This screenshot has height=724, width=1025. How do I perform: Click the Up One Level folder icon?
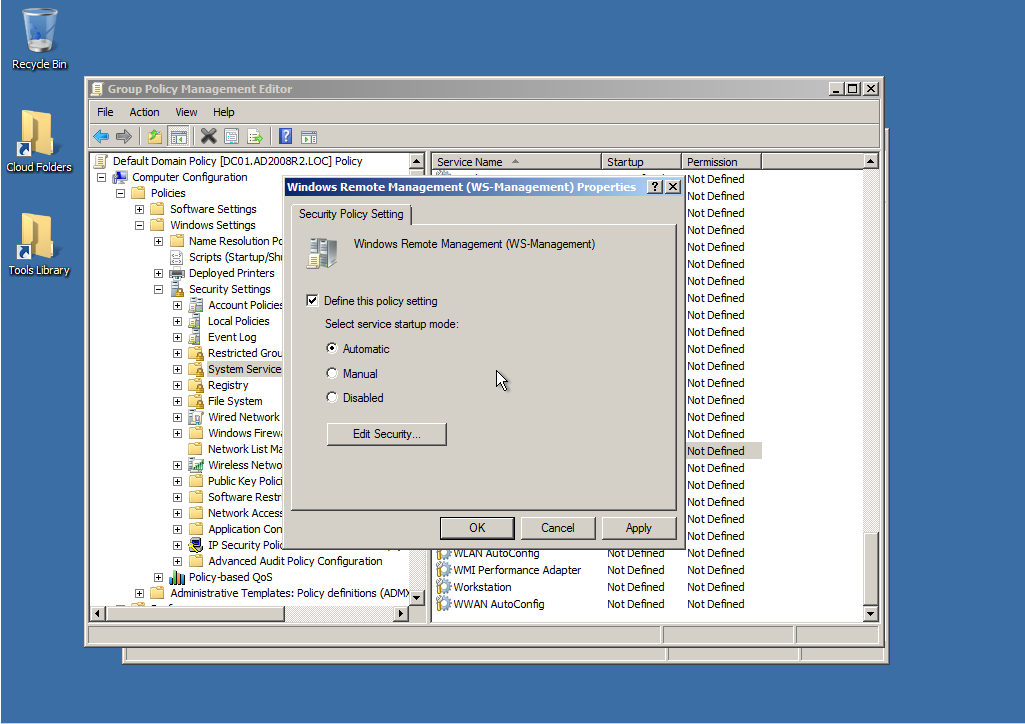tap(154, 137)
